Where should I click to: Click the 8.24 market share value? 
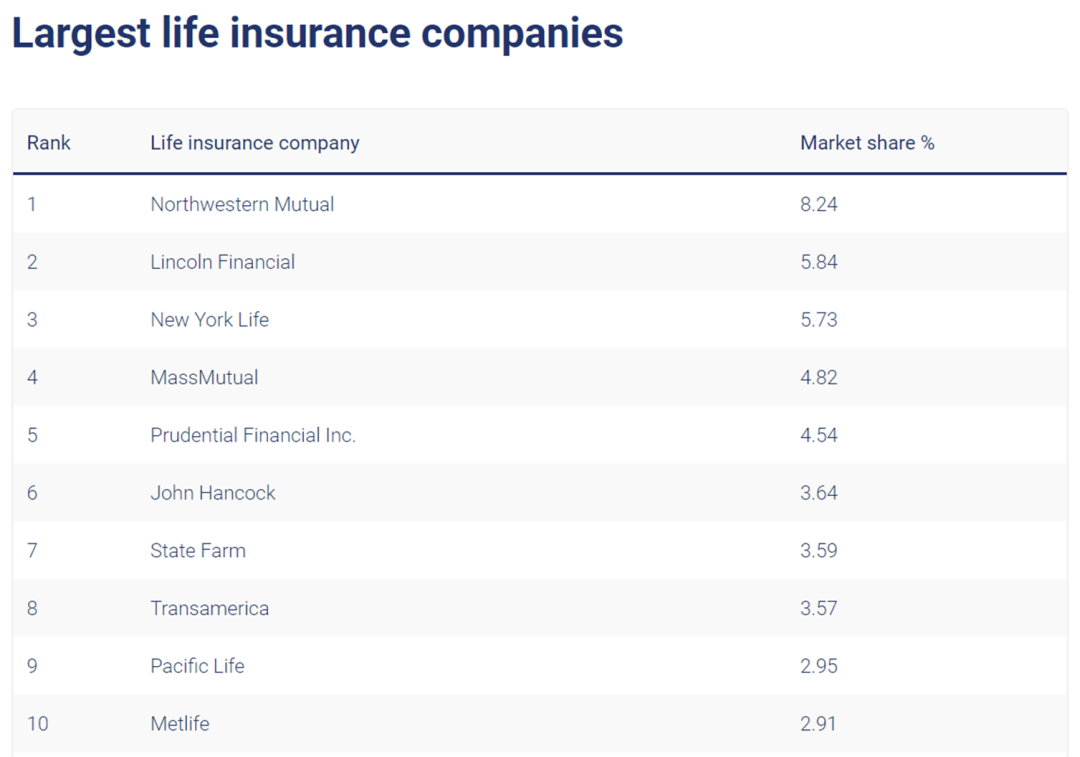(819, 204)
